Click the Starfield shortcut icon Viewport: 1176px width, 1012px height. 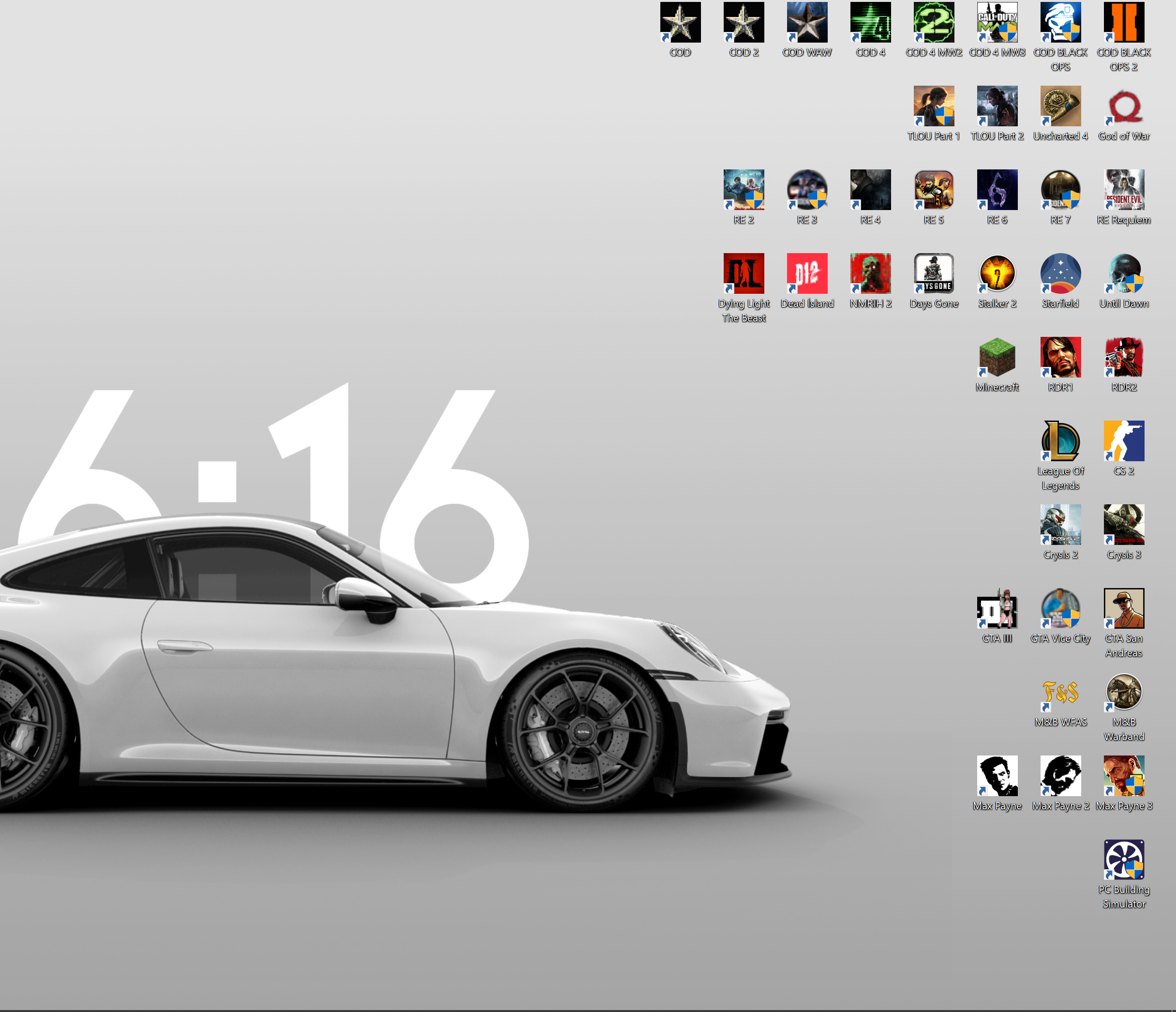1060,274
